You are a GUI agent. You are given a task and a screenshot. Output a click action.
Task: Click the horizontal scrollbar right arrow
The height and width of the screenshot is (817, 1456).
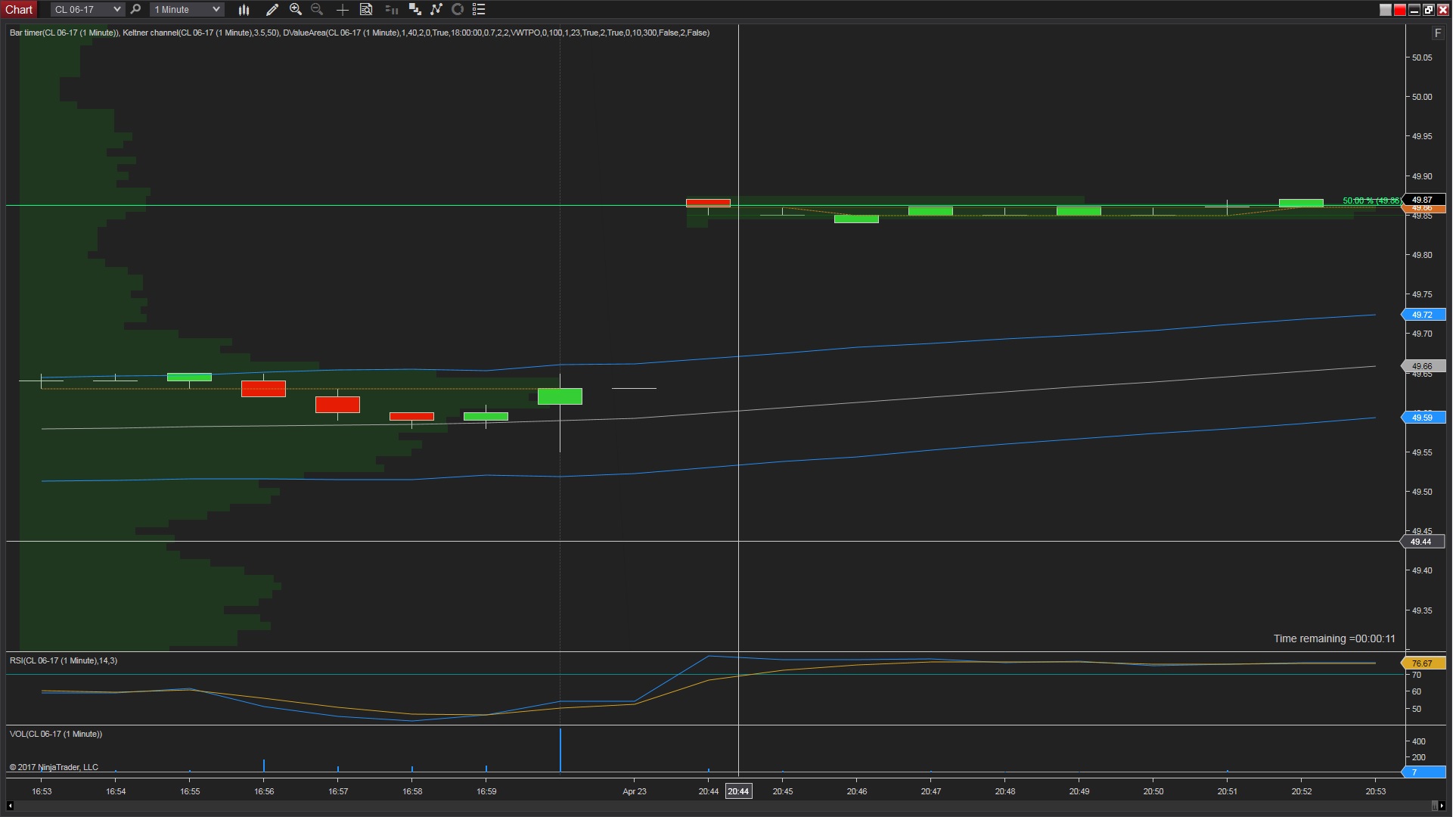coord(1442,806)
